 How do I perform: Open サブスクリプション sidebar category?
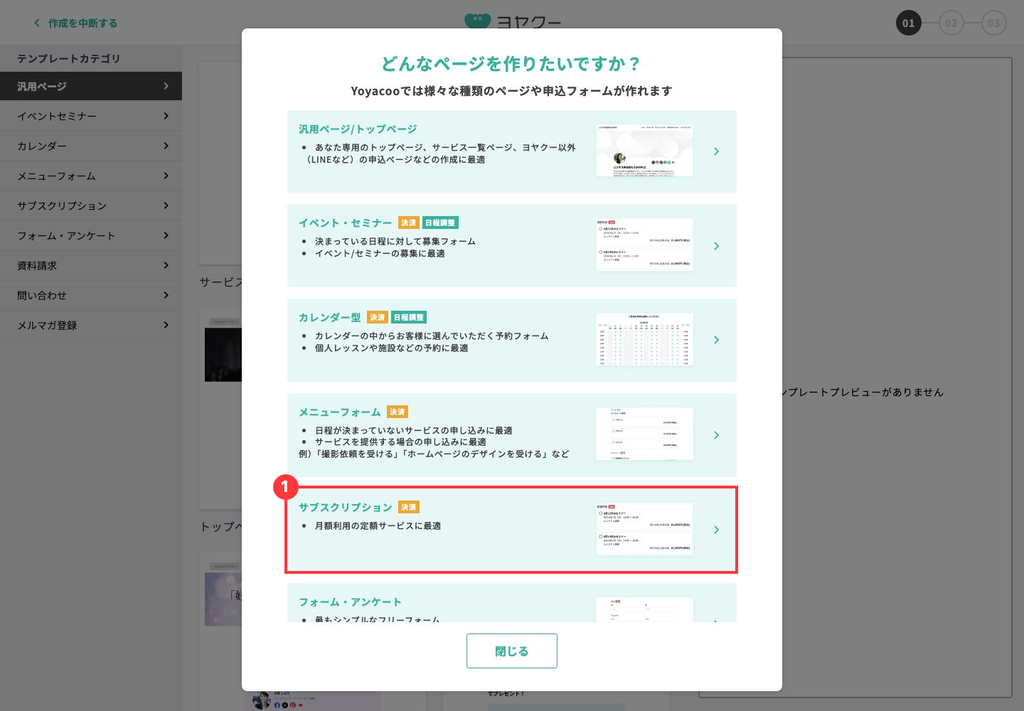(x=91, y=206)
